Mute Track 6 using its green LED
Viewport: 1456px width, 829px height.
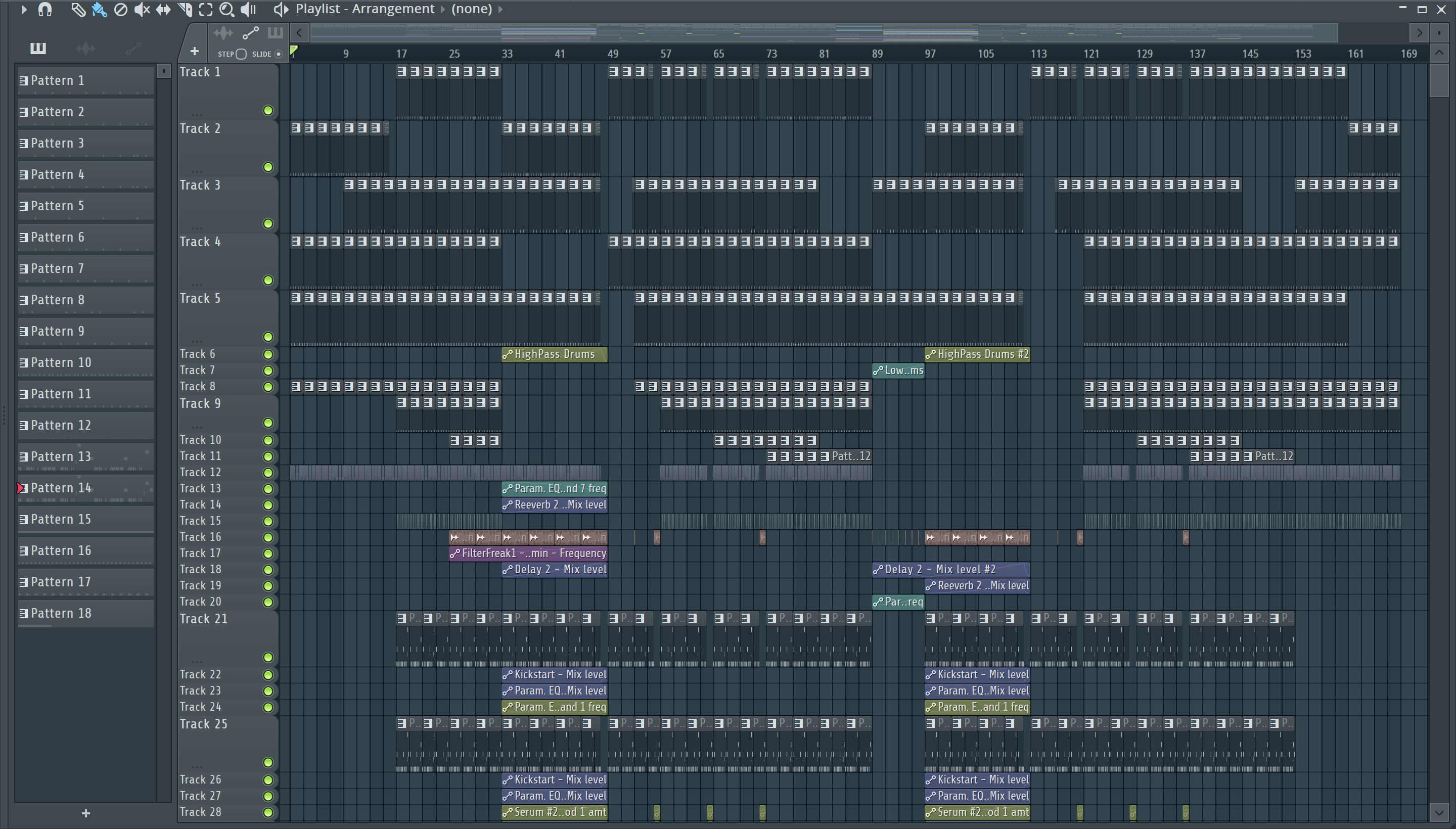267,354
